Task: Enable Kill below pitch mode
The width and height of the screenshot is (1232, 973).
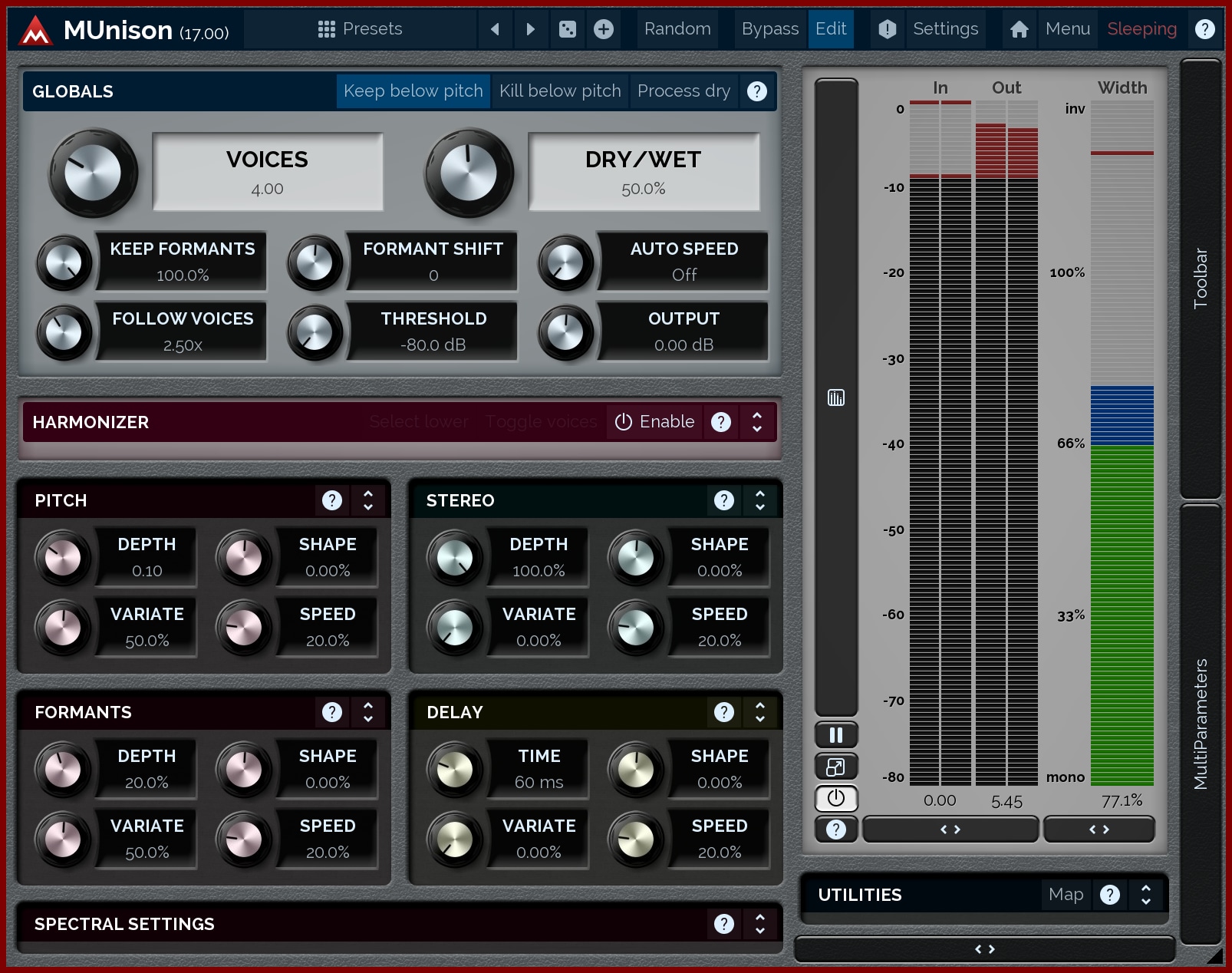Action: point(559,91)
